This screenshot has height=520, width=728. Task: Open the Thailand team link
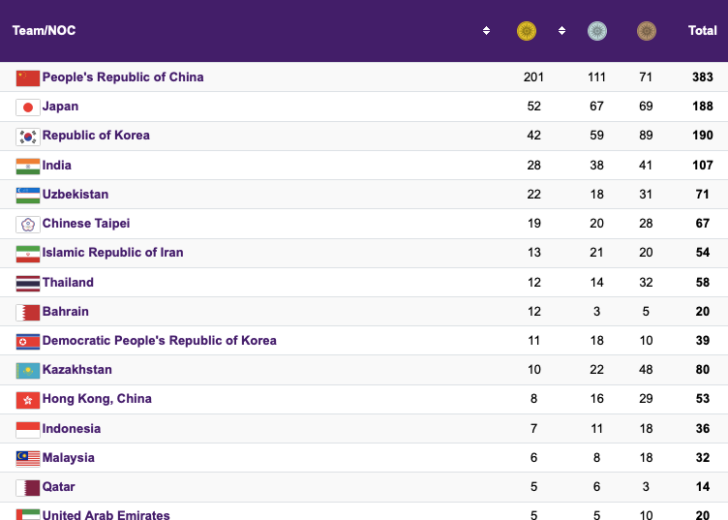[68, 283]
